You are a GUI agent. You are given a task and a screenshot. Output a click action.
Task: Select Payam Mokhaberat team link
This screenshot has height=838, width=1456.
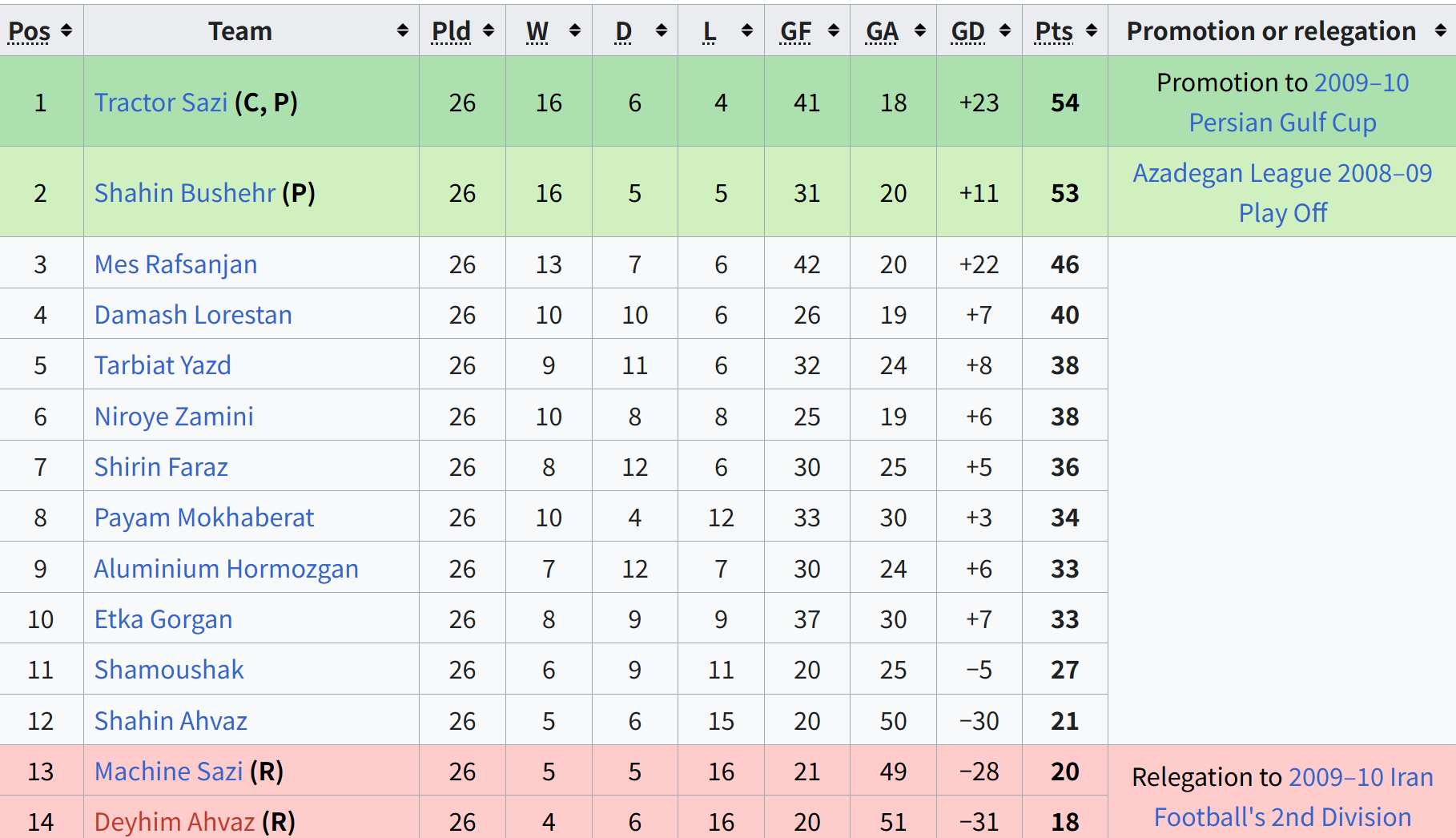pyautogui.click(x=204, y=518)
